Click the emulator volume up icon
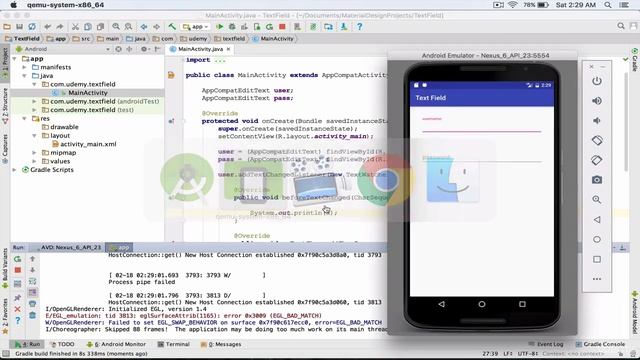 597,100
